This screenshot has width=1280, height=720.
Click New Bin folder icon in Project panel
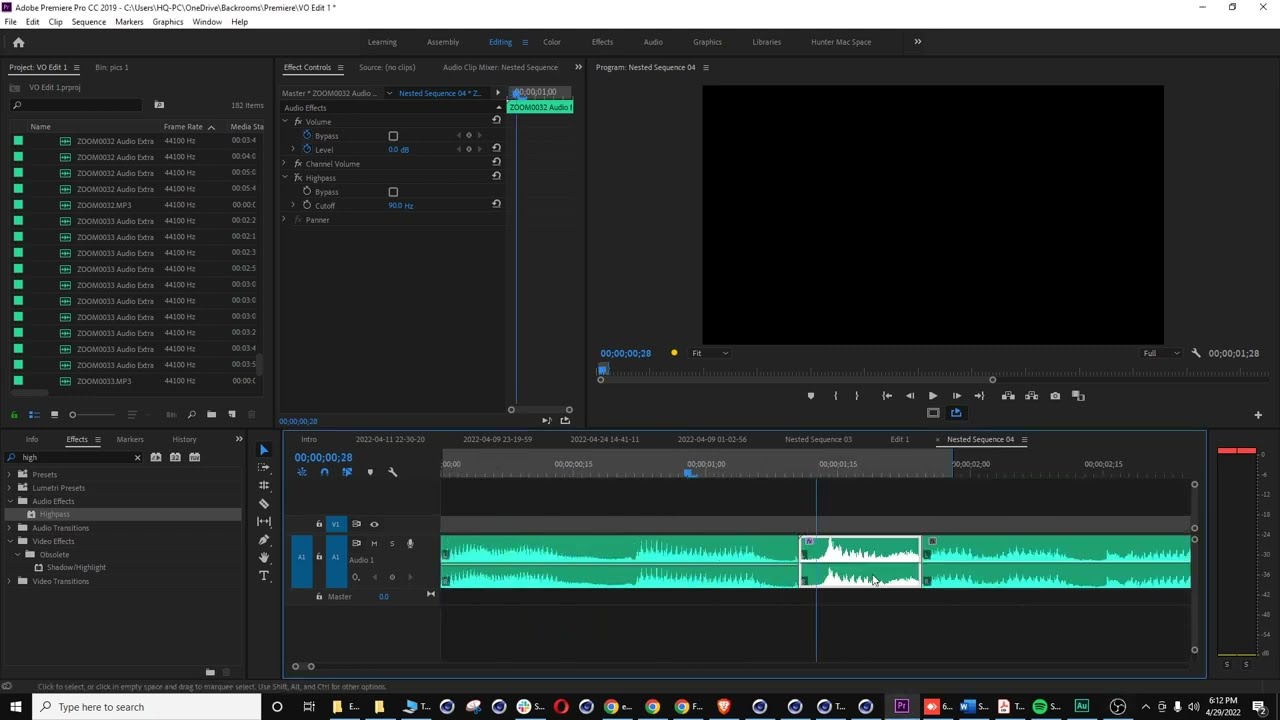(x=211, y=414)
